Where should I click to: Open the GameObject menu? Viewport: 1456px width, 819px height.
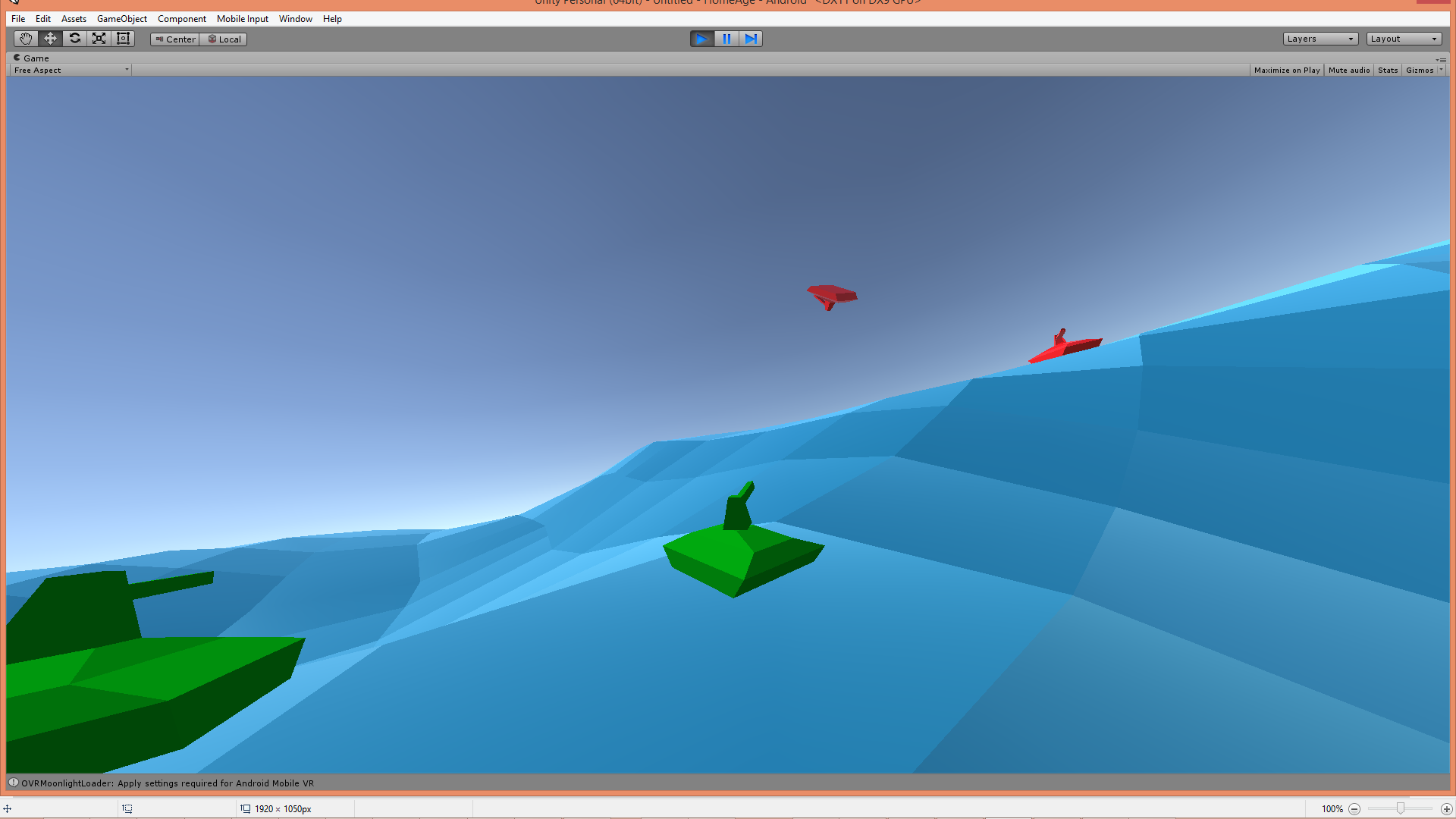(x=121, y=19)
